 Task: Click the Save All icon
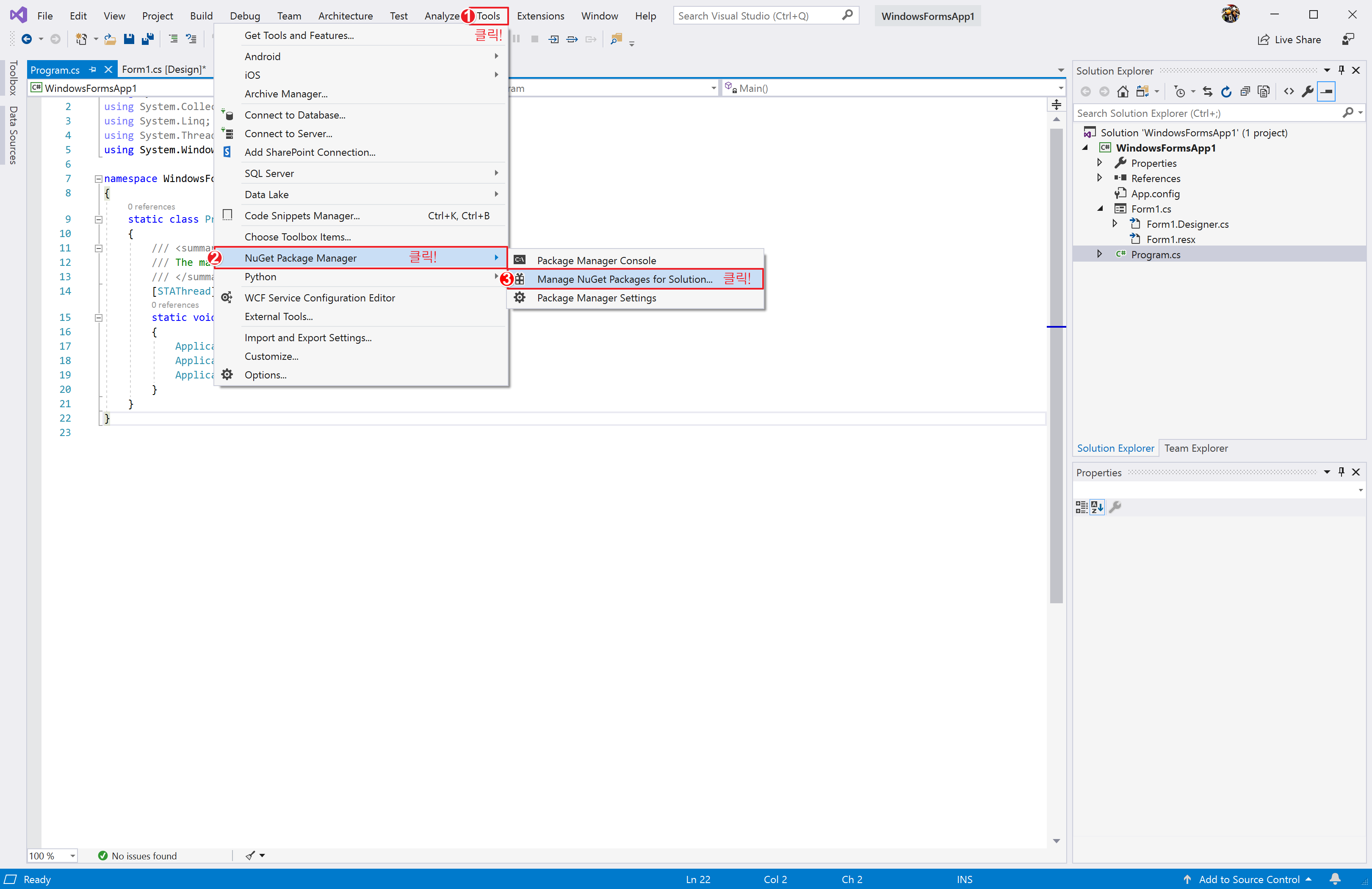[148, 39]
